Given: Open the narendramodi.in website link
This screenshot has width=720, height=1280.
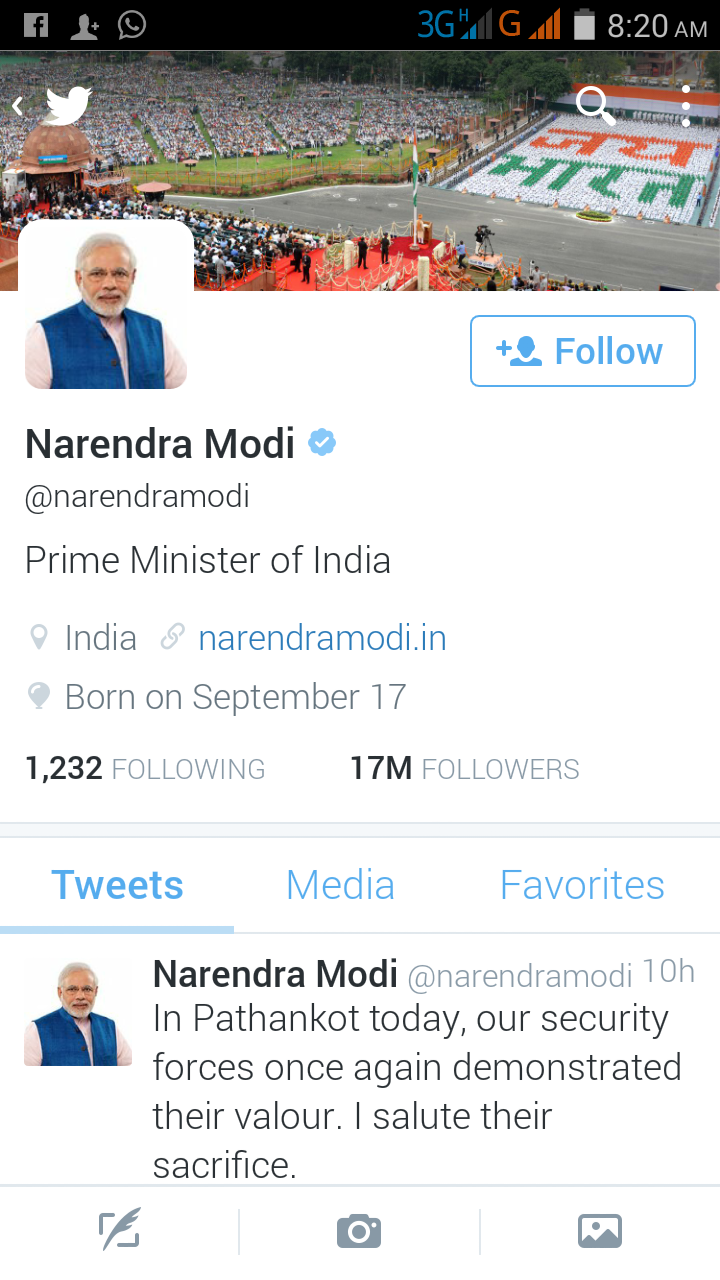Looking at the screenshot, I should click(322, 638).
